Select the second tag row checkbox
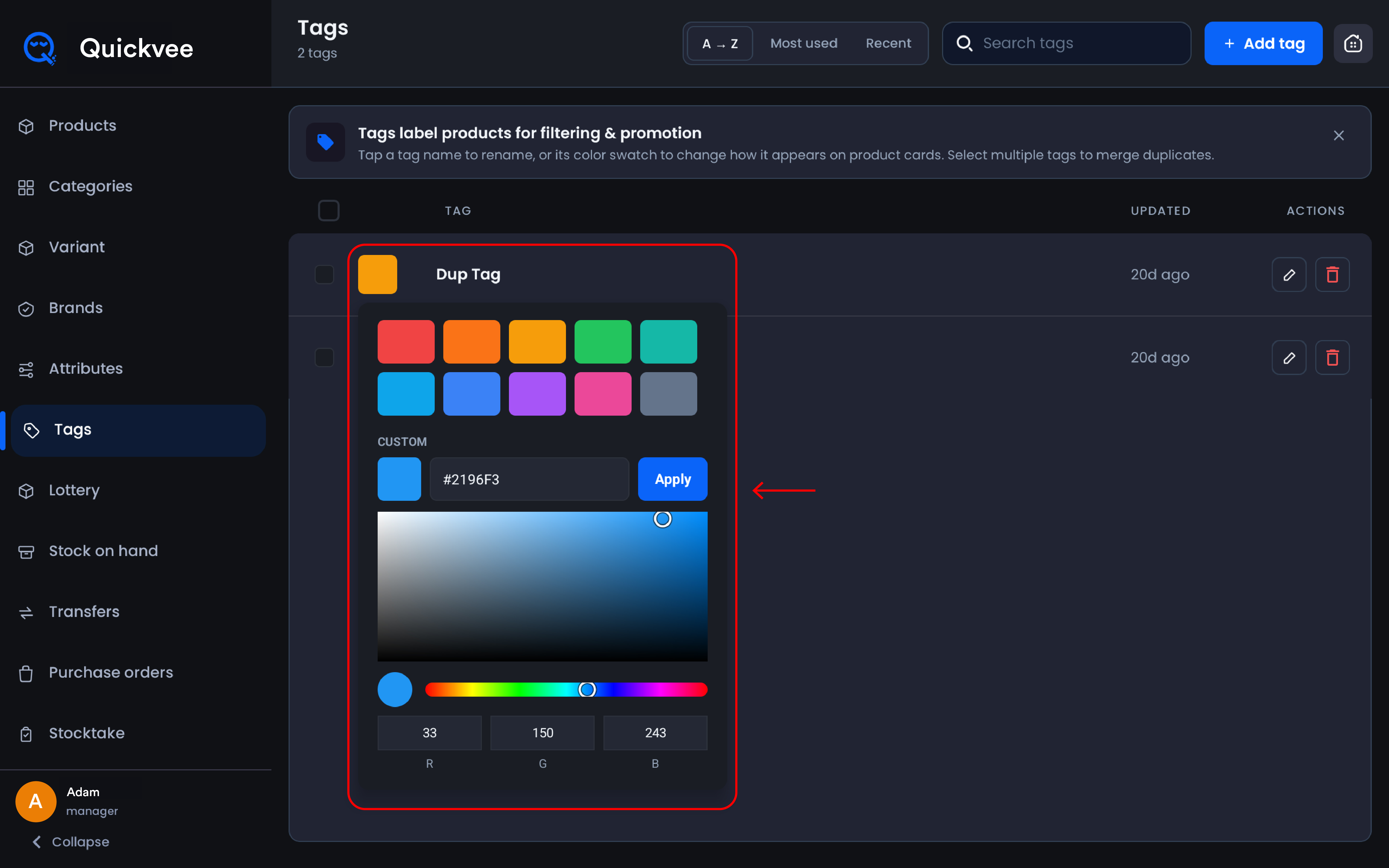This screenshot has height=868, width=1389. point(324,358)
